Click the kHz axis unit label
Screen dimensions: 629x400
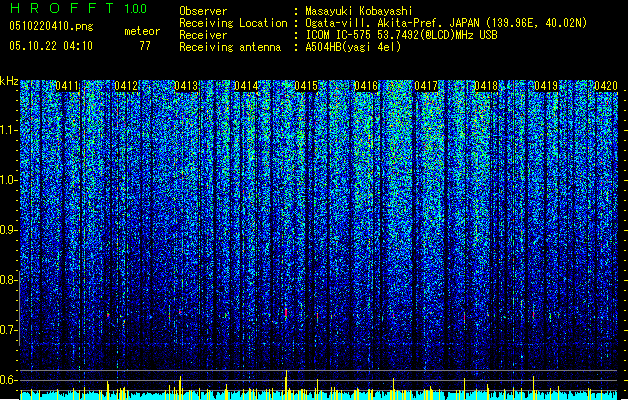pyautogui.click(x=9, y=81)
